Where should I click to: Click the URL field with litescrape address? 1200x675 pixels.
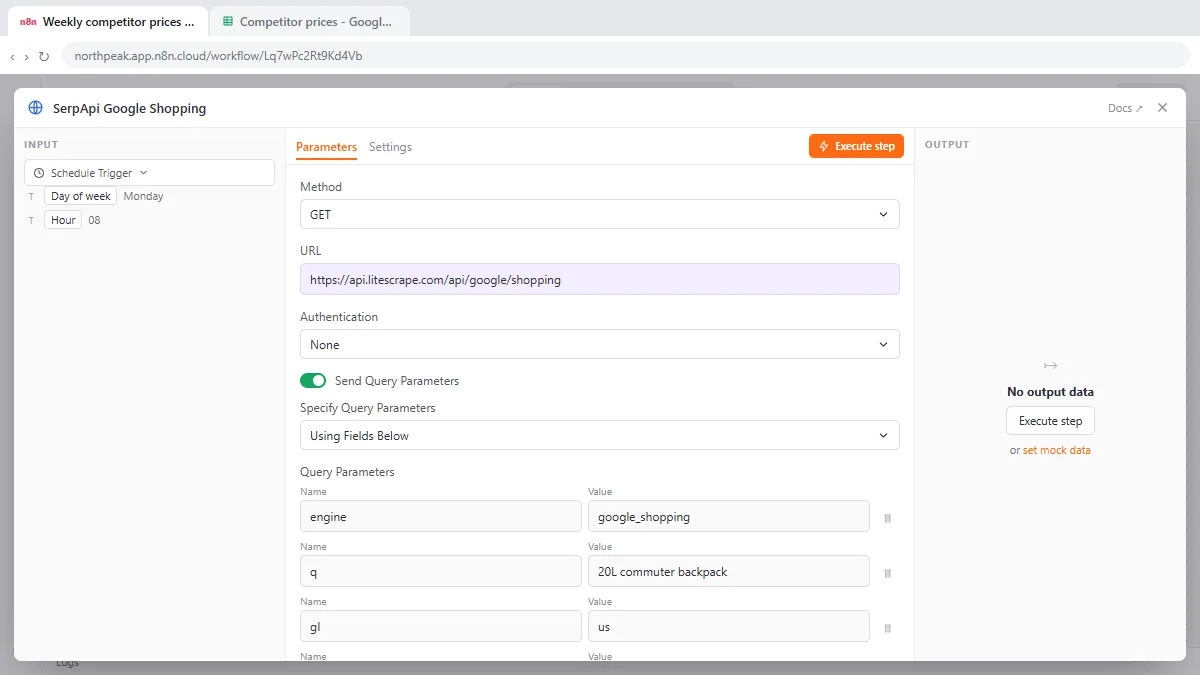pos(600,280)
